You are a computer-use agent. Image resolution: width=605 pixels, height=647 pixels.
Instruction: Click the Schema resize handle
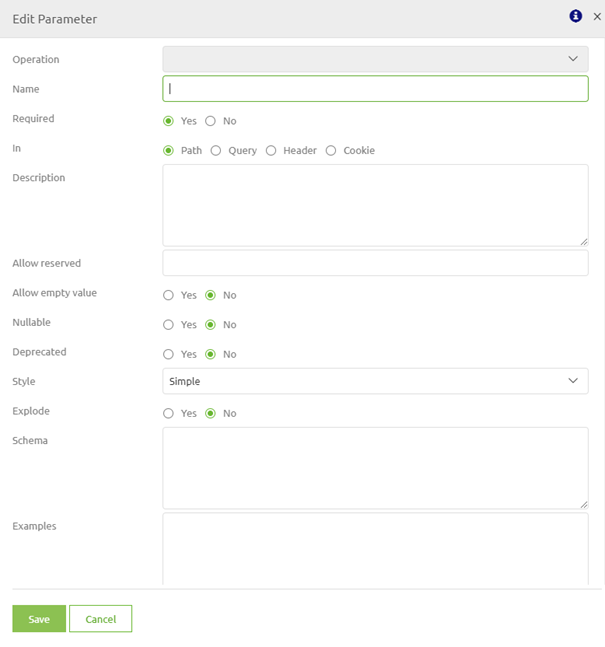(584, 504)
